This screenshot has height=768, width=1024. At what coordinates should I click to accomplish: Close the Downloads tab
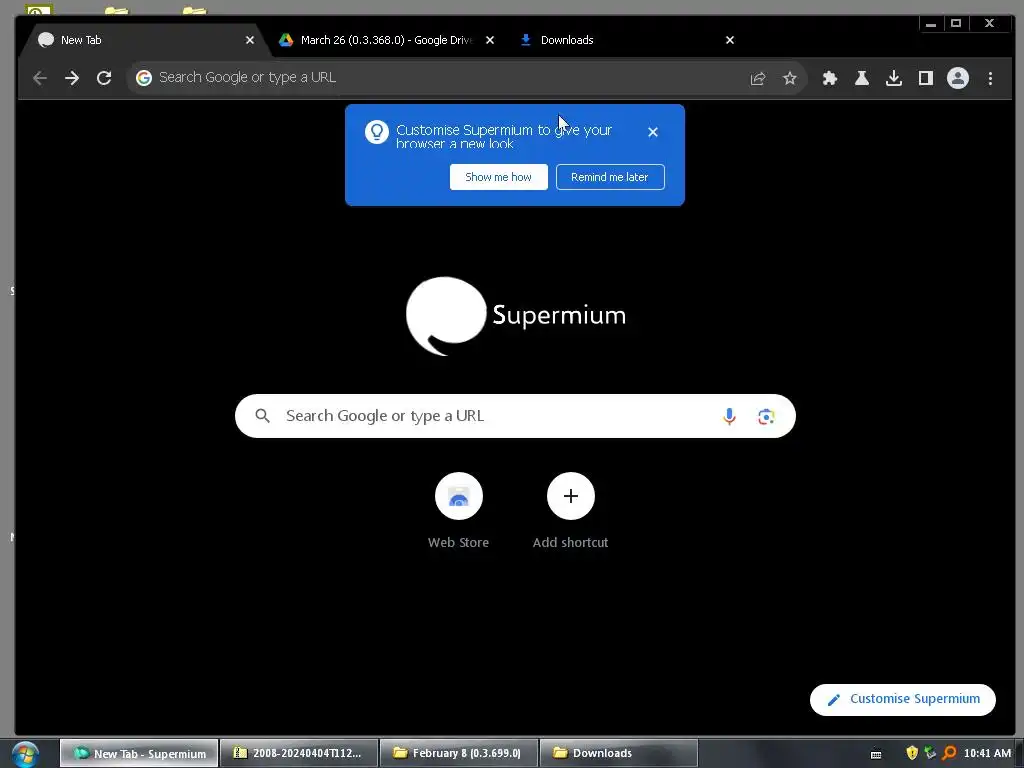(730, 40)
